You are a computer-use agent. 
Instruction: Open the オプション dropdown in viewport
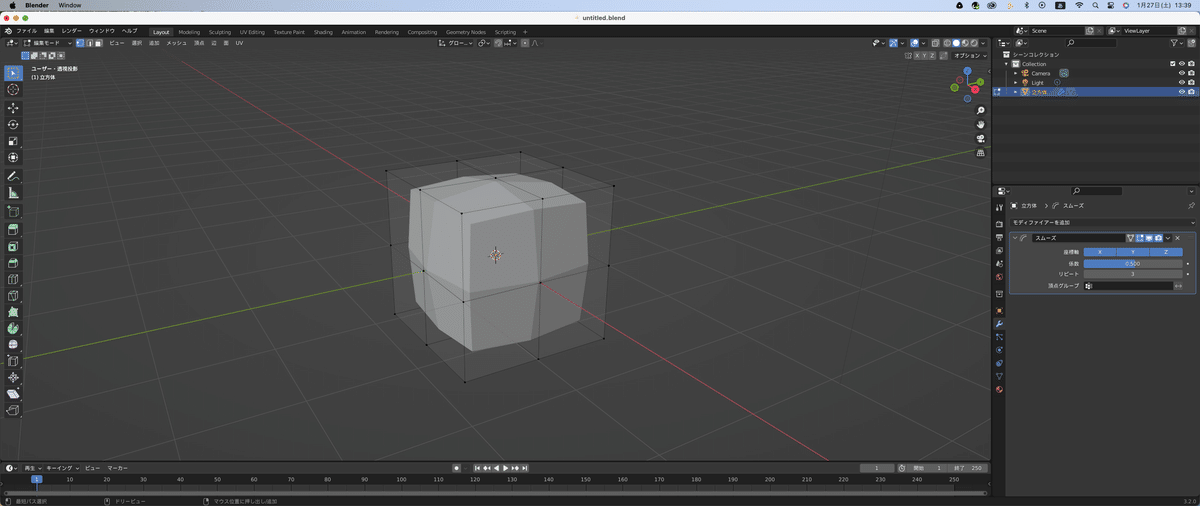(x=969, y=56)
